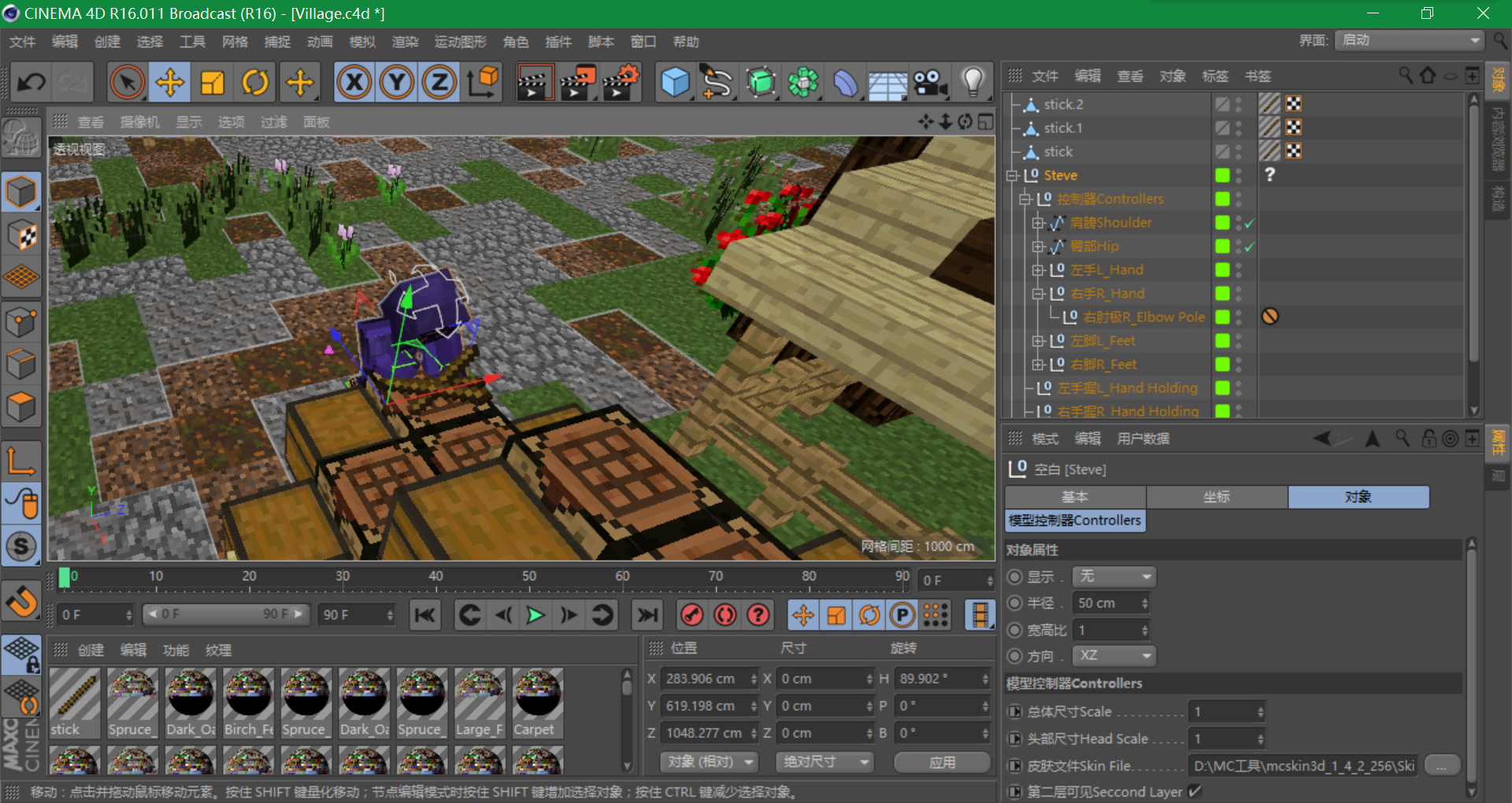Toggle Y axis lock

pos(397,82)
